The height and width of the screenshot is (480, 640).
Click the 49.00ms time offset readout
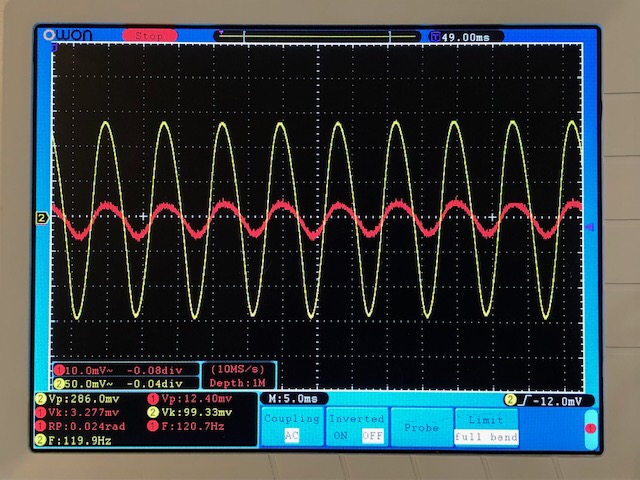point(465,37)
